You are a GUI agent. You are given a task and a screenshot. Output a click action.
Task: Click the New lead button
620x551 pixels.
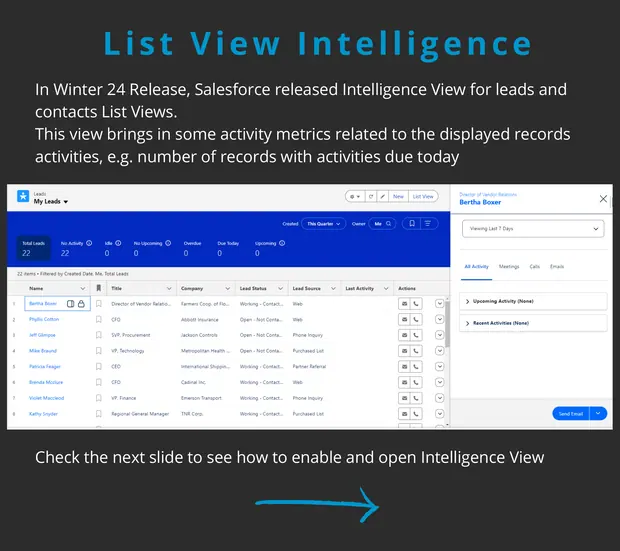(398, 197)
